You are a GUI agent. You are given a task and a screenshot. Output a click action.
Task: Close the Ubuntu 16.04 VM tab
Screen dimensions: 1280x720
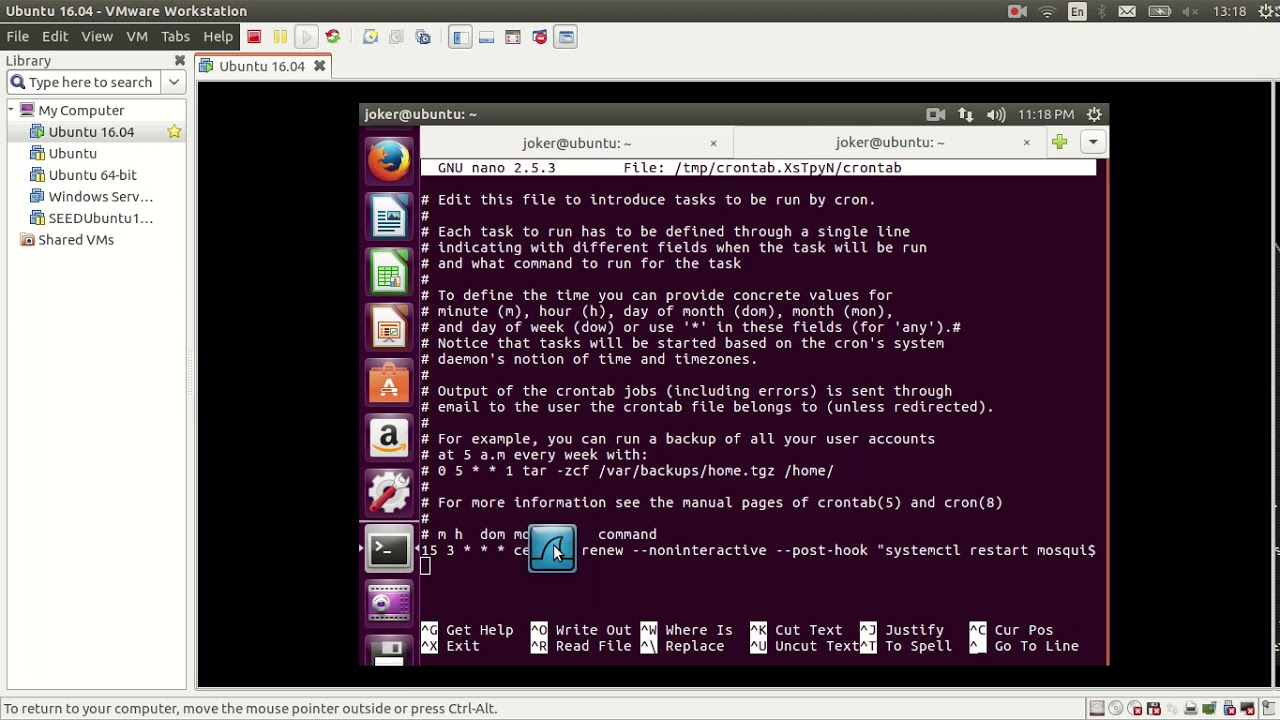click(x=320, y=66)
